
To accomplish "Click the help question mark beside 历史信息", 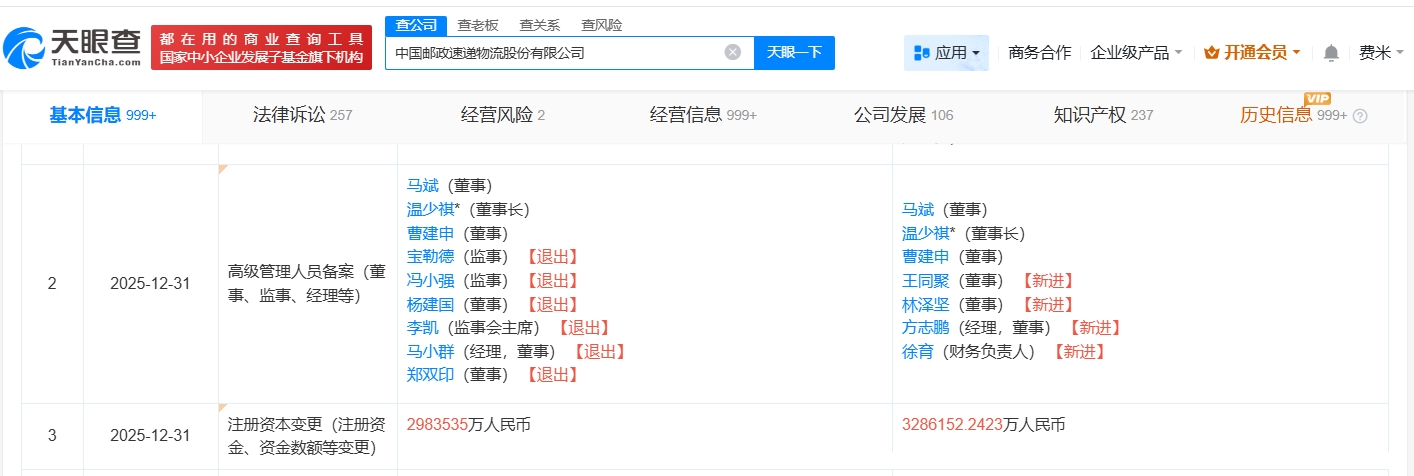I will (1359, 116).
